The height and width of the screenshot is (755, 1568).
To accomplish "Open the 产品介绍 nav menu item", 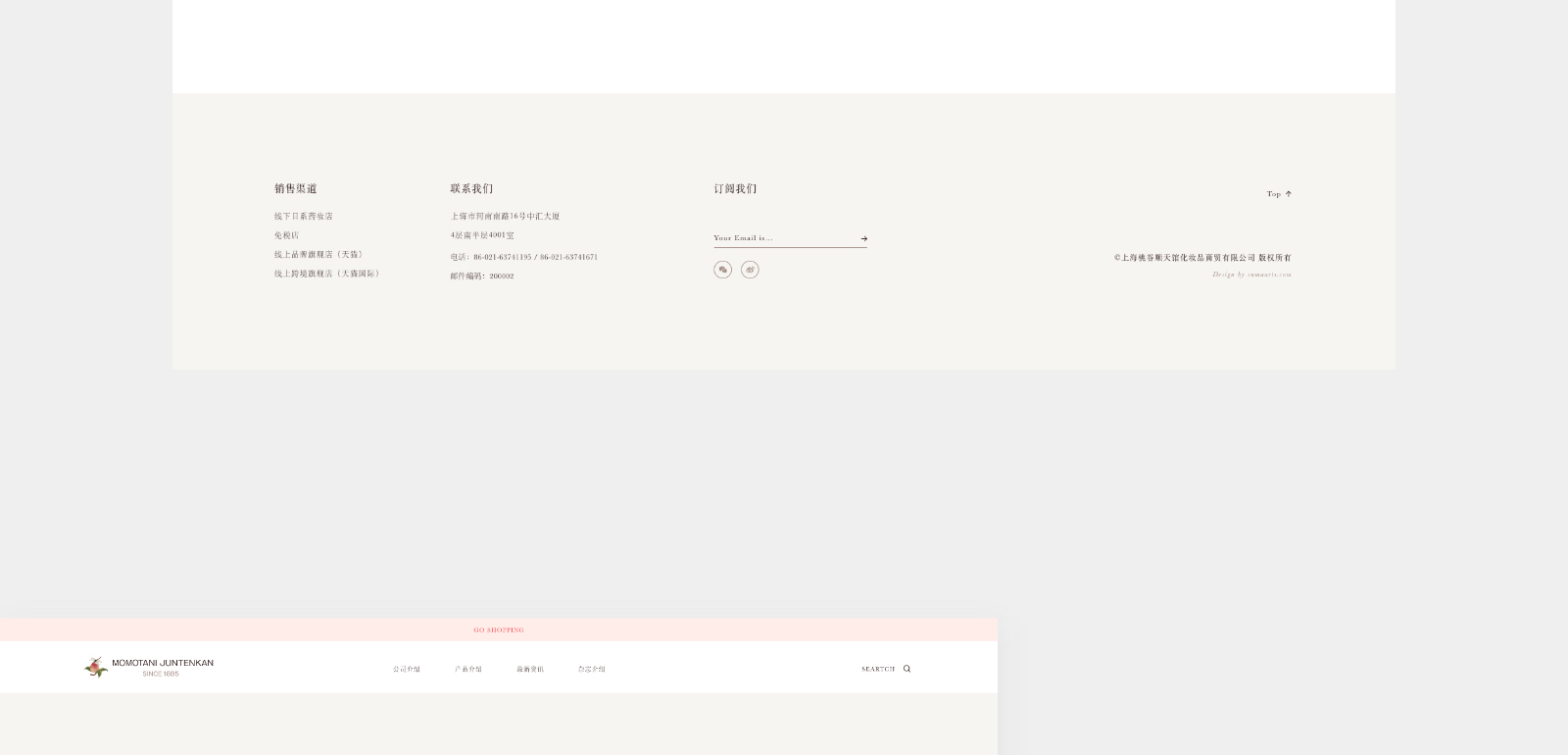I will pos(467,669).
